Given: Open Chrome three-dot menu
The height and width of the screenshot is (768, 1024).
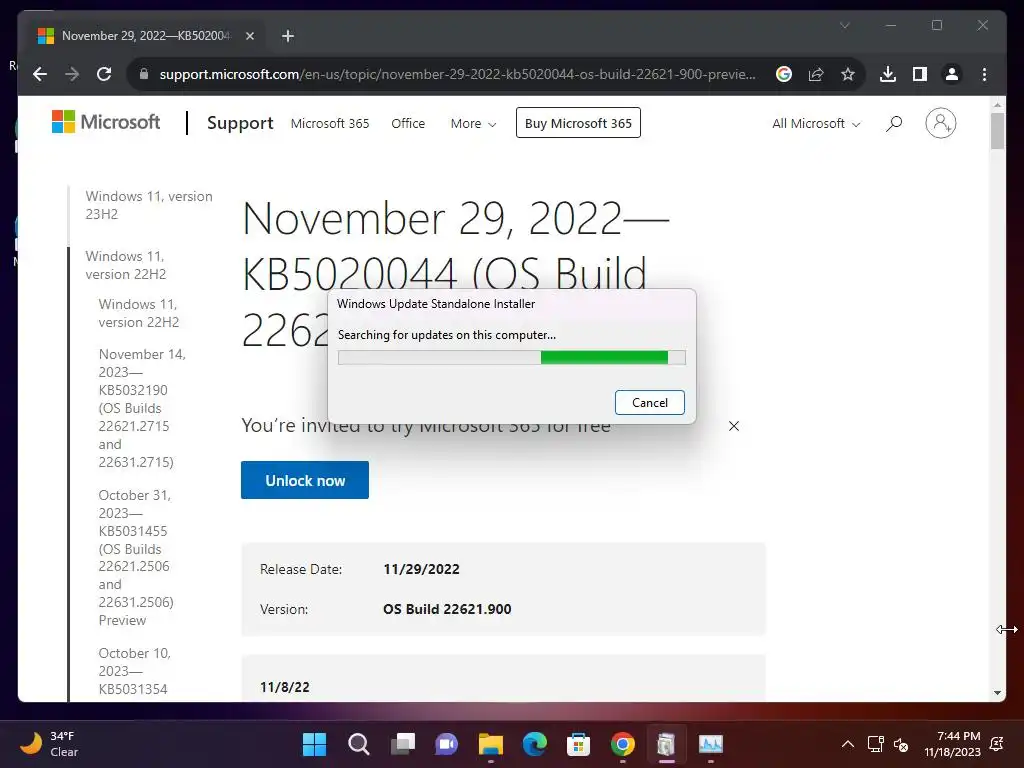Looking at the screenshot, I should pos(984,74).
